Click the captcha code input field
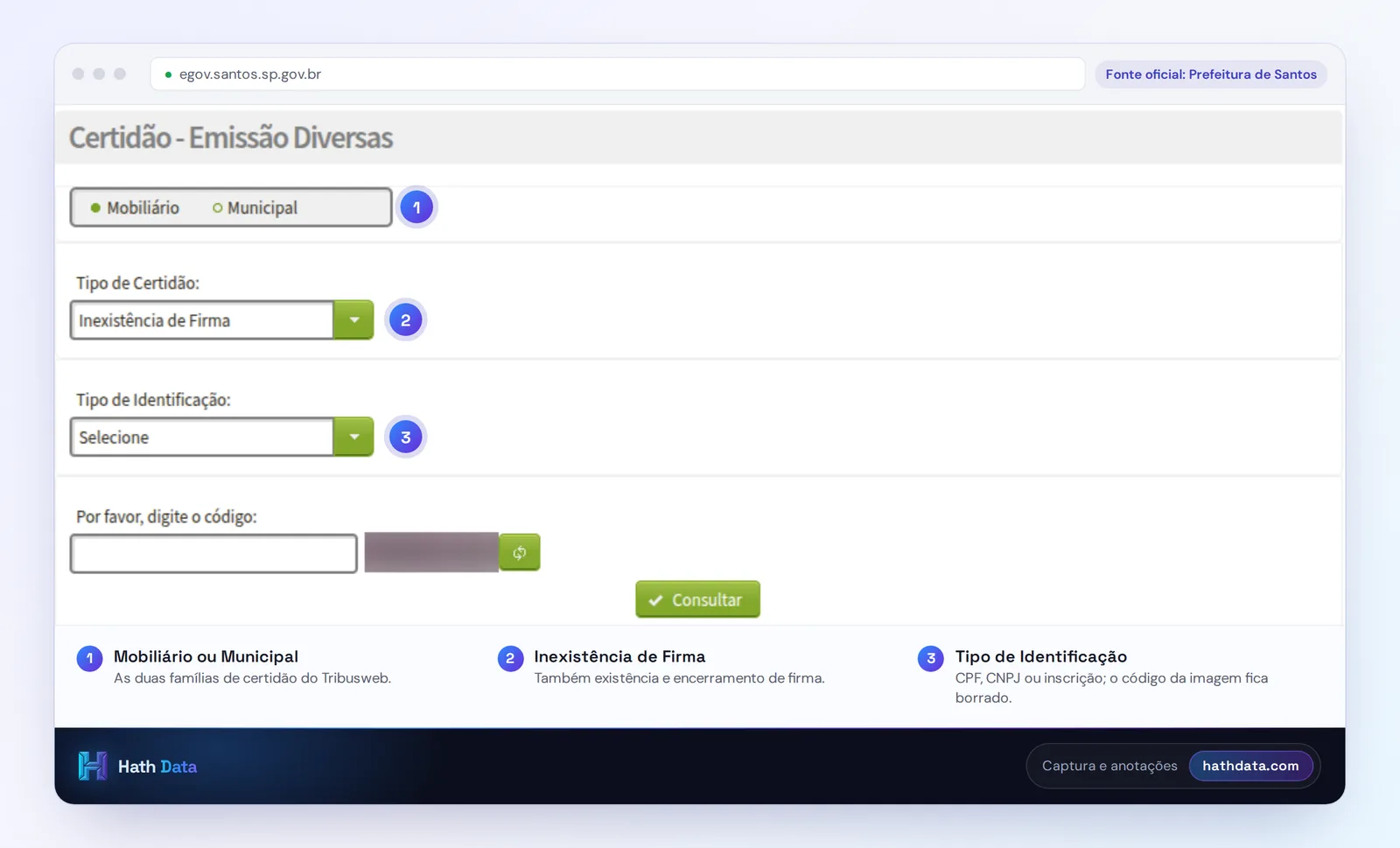This screenshot has width=1400, height=848. coord(213,553)
